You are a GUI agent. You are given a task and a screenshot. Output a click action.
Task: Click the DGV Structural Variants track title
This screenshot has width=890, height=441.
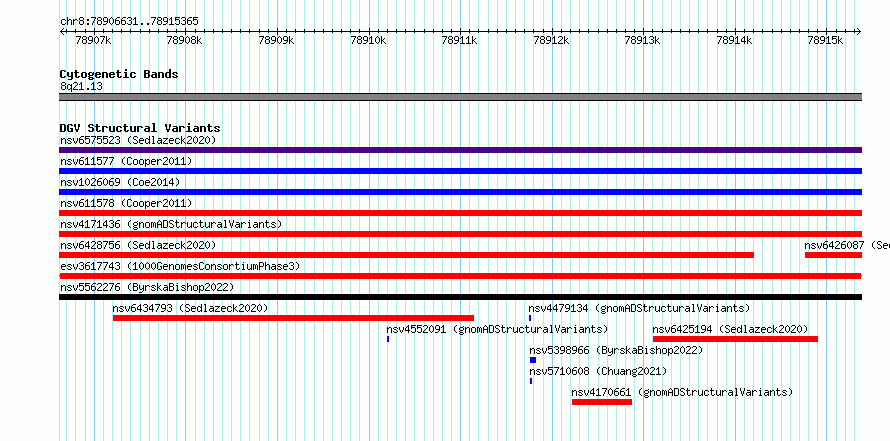140,128
